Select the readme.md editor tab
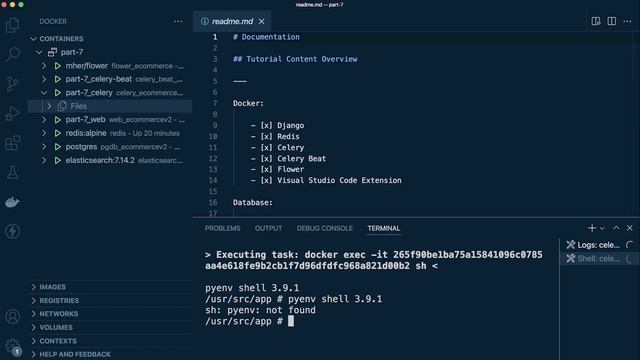Viewport: 640px width, 360px height. click(x=232, y=21)
